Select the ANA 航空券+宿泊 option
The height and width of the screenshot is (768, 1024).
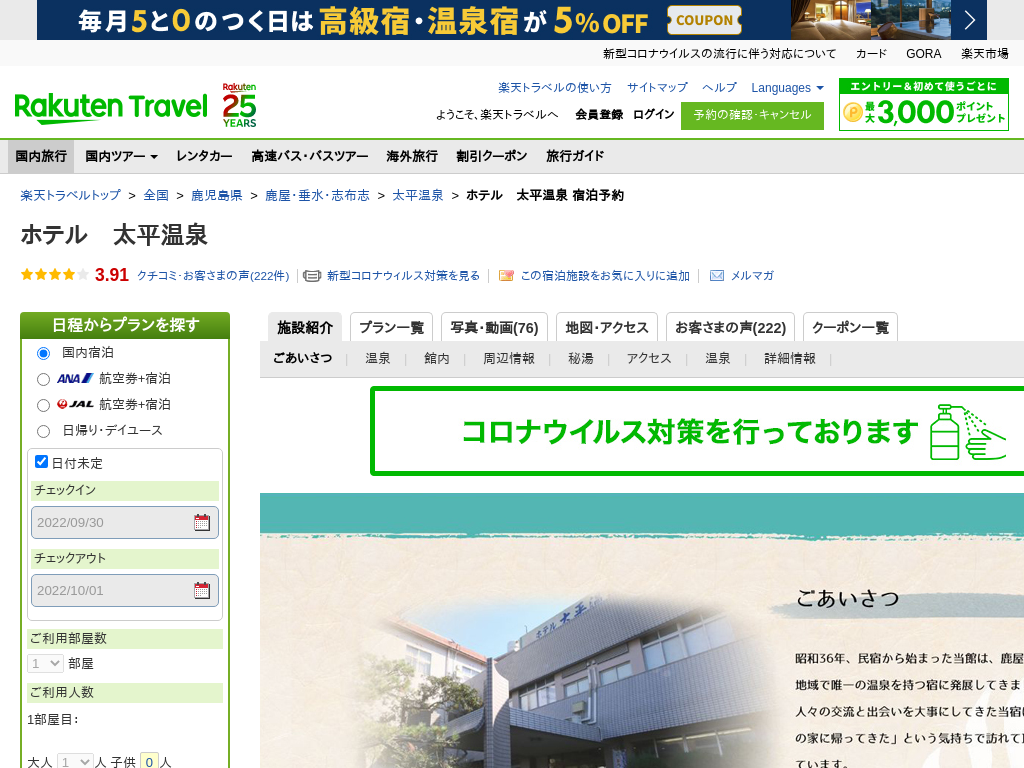tap(44, 379)
